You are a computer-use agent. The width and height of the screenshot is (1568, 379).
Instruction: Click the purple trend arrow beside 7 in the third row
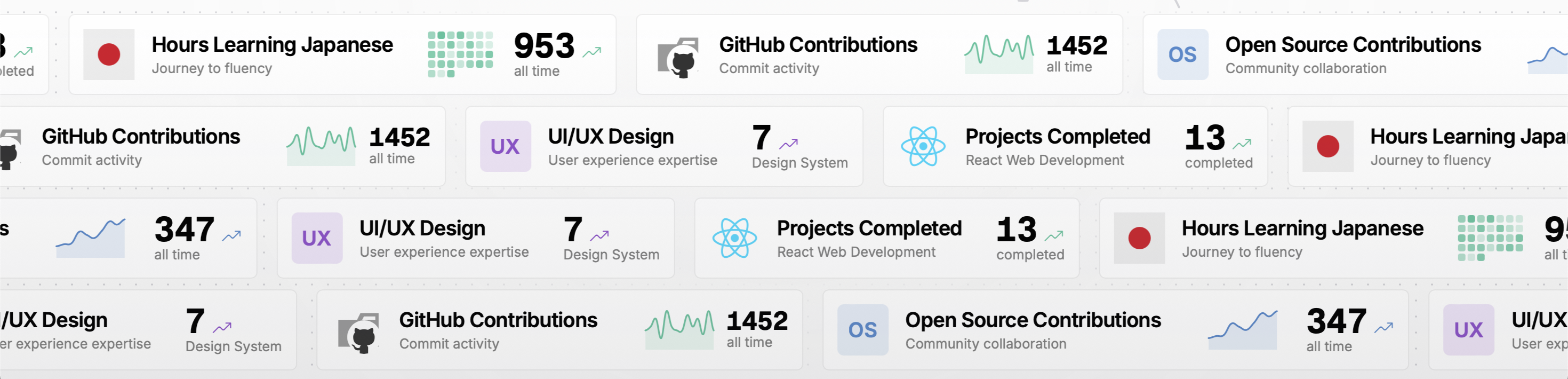599,236
